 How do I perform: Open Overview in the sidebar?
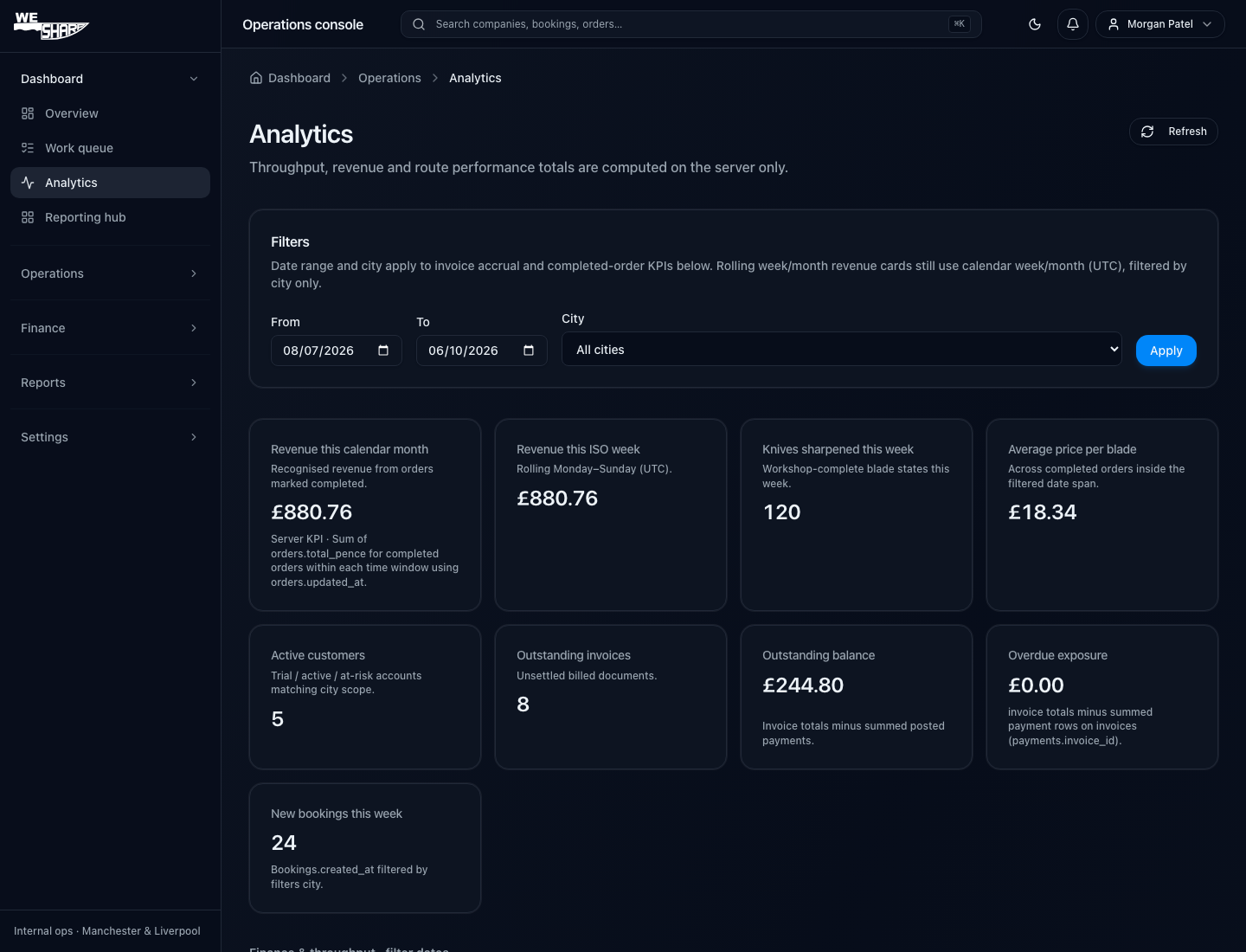tap(110, 113)
